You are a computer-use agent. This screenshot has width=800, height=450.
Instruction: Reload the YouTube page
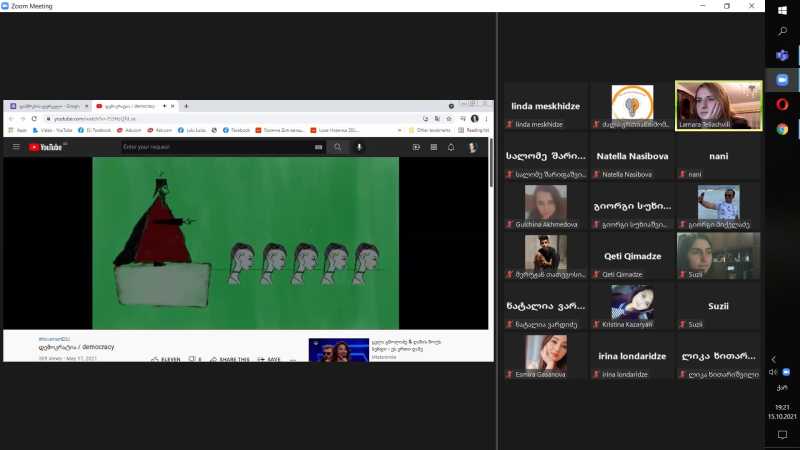point(34,118)
